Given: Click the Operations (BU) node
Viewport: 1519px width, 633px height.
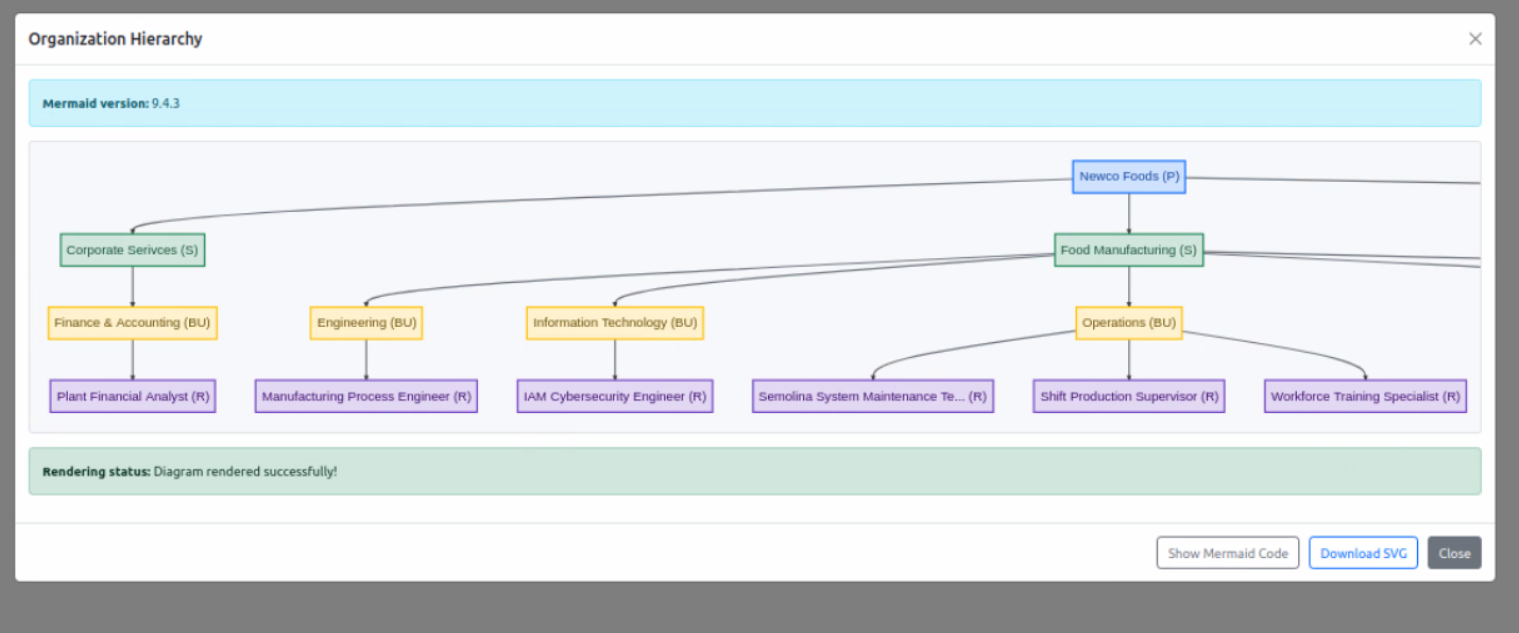Looking at the screenshot, I should 1128,323.
